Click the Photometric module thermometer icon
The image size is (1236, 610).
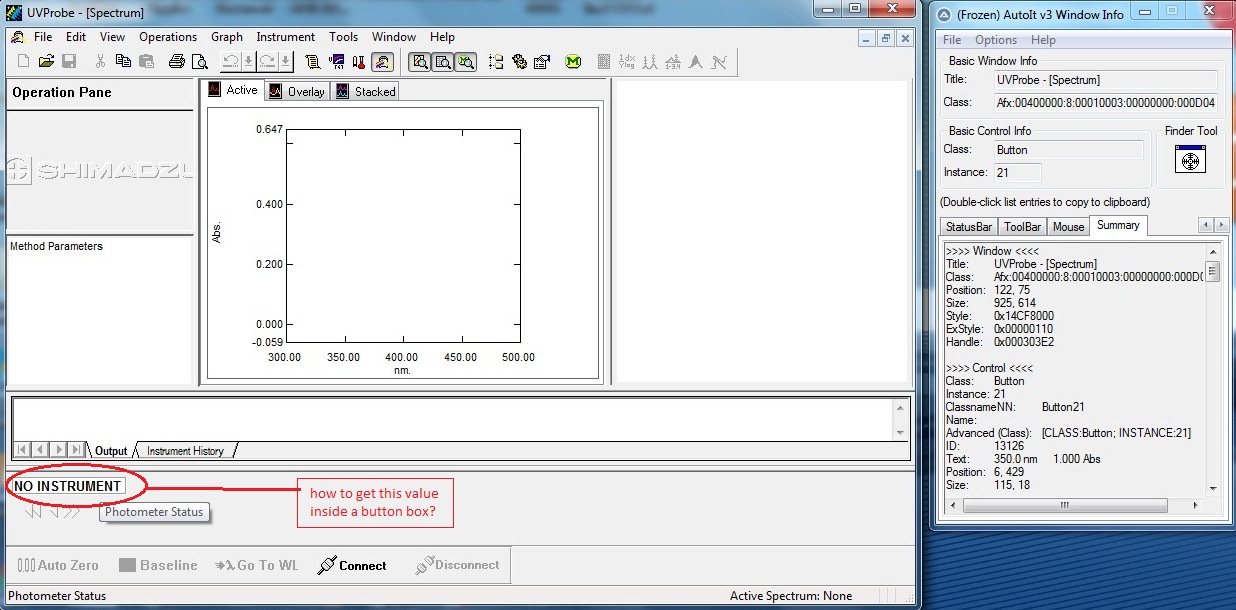(x=359, y=62)
